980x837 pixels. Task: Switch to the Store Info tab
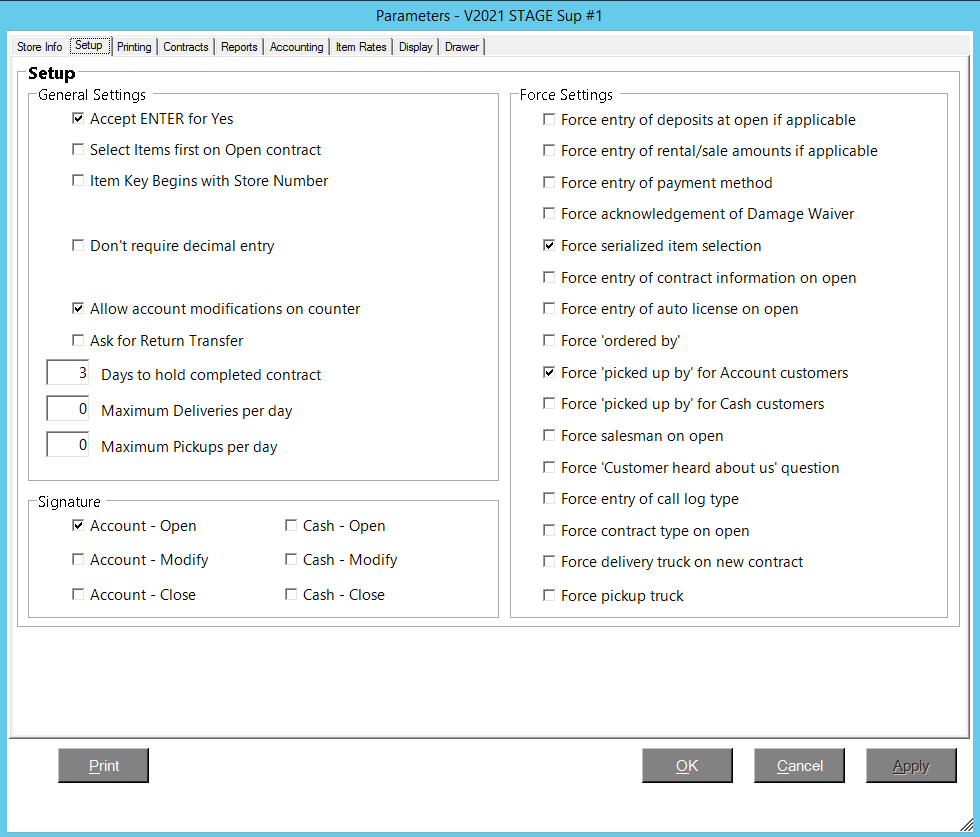tap(40, 47)
